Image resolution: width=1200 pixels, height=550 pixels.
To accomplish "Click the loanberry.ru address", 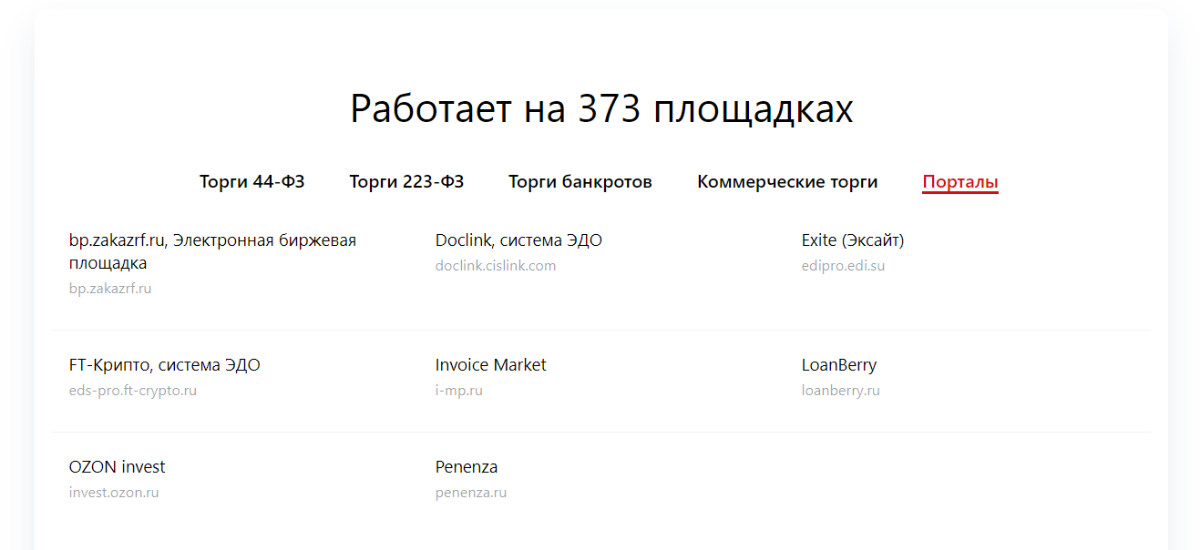I will click(841, 391).
